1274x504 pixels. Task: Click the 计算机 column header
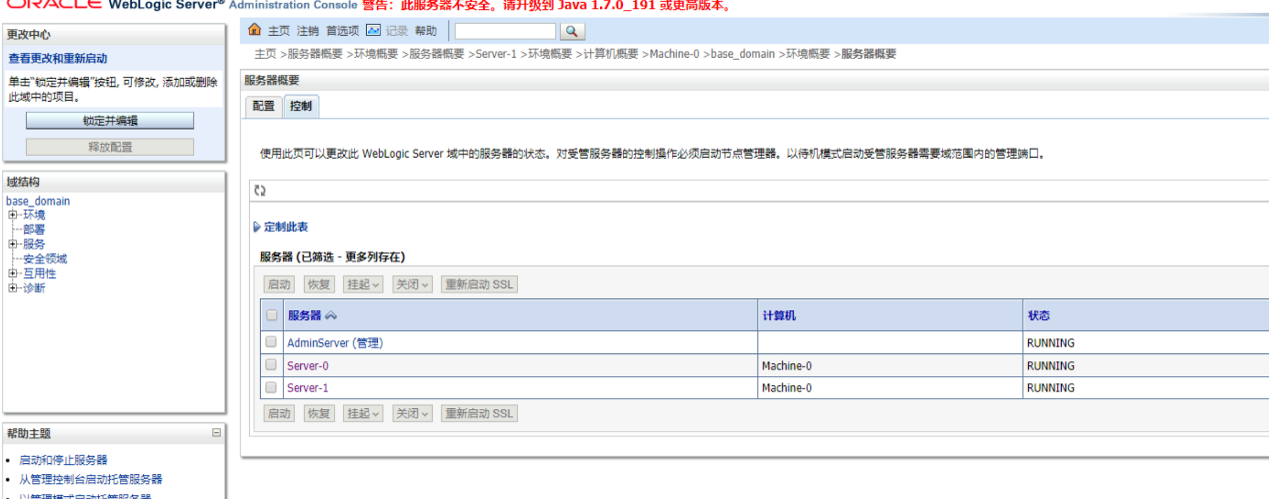point(779,316)
